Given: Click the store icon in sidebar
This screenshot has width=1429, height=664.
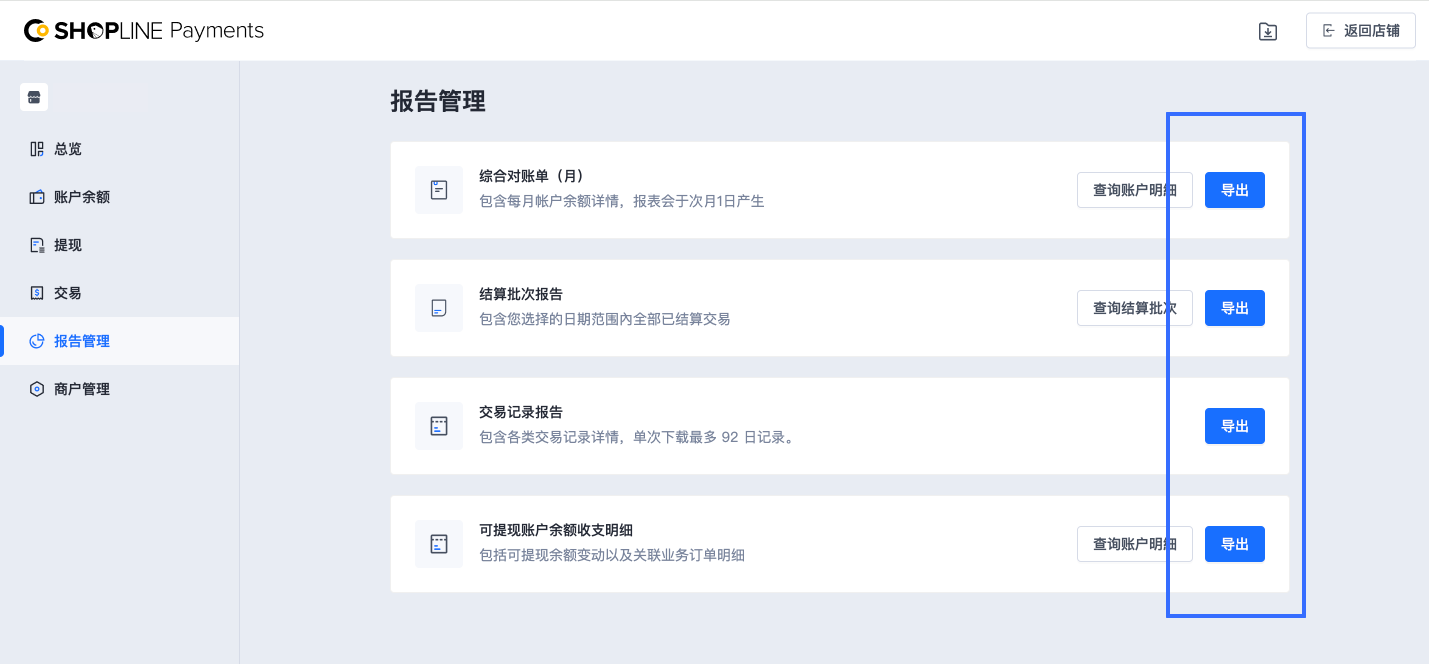Looking at the screenshot, I should (34, 97).
